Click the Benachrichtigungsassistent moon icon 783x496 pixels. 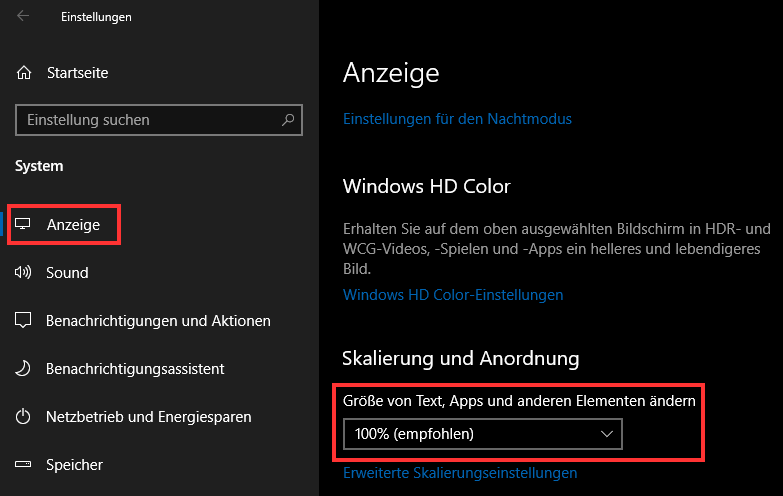22,369
